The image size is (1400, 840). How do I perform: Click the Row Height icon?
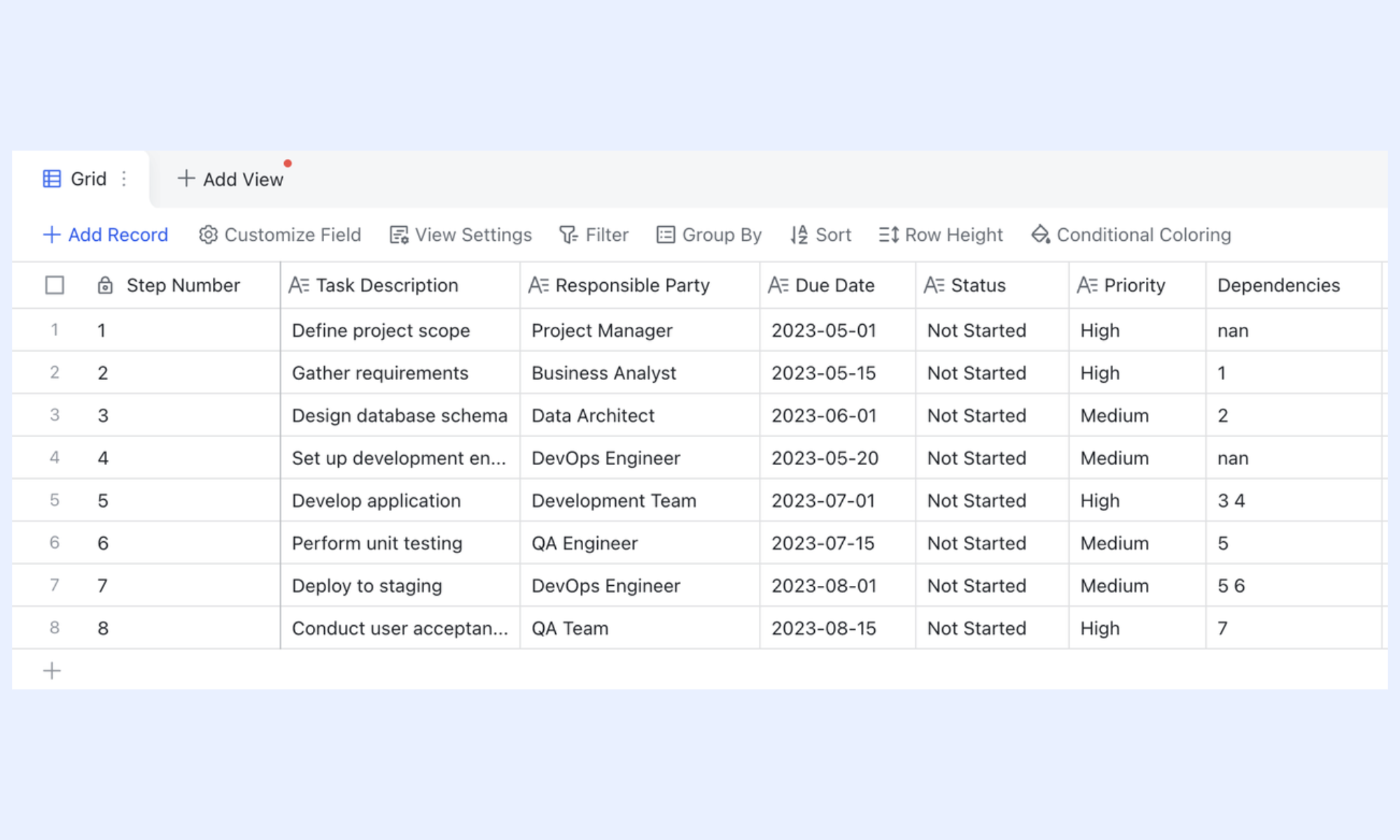click(888, 234)
